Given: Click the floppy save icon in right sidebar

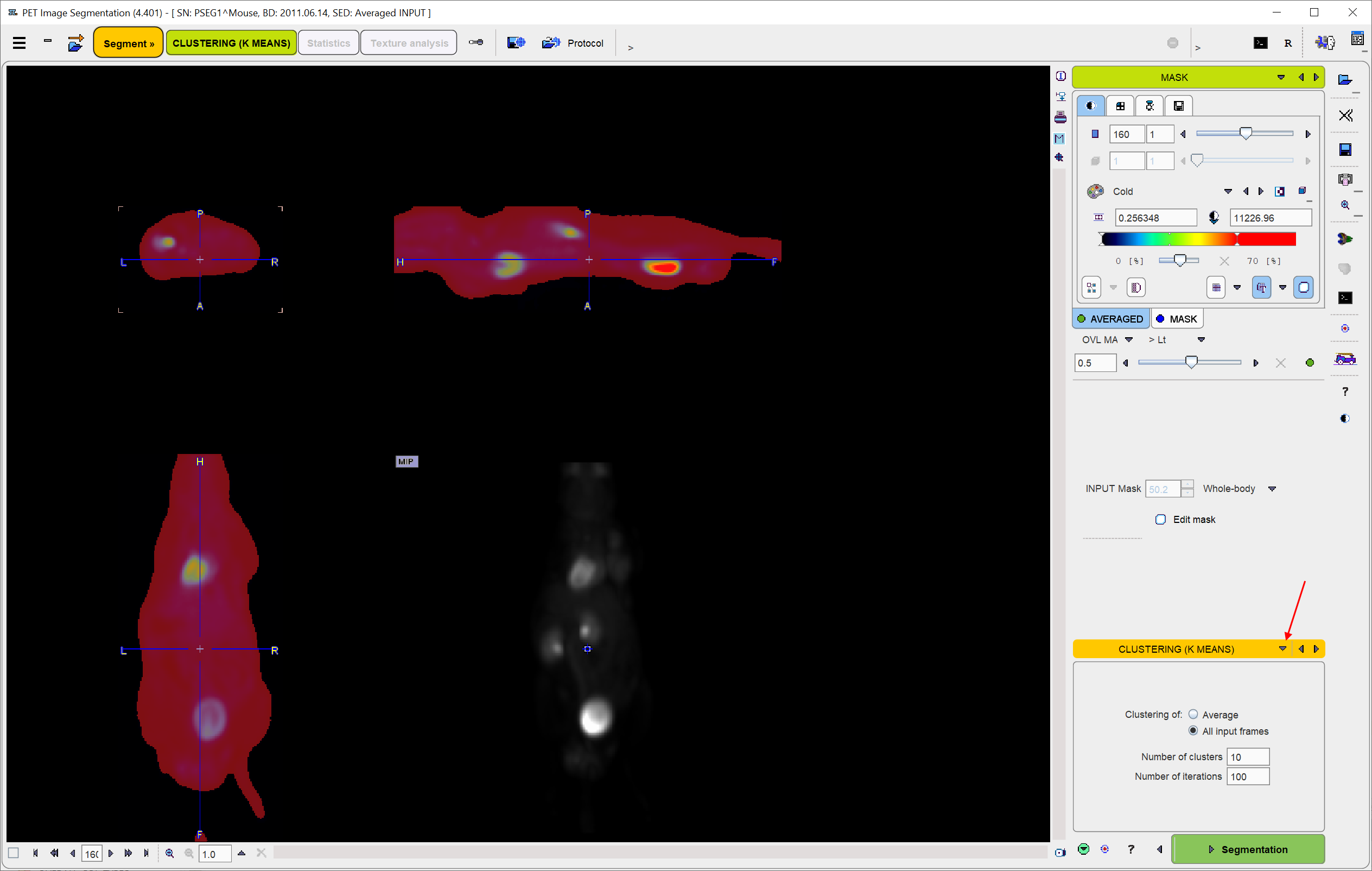Looking at the screenshot, I should pyautogui.click(x=1345, y=149).
